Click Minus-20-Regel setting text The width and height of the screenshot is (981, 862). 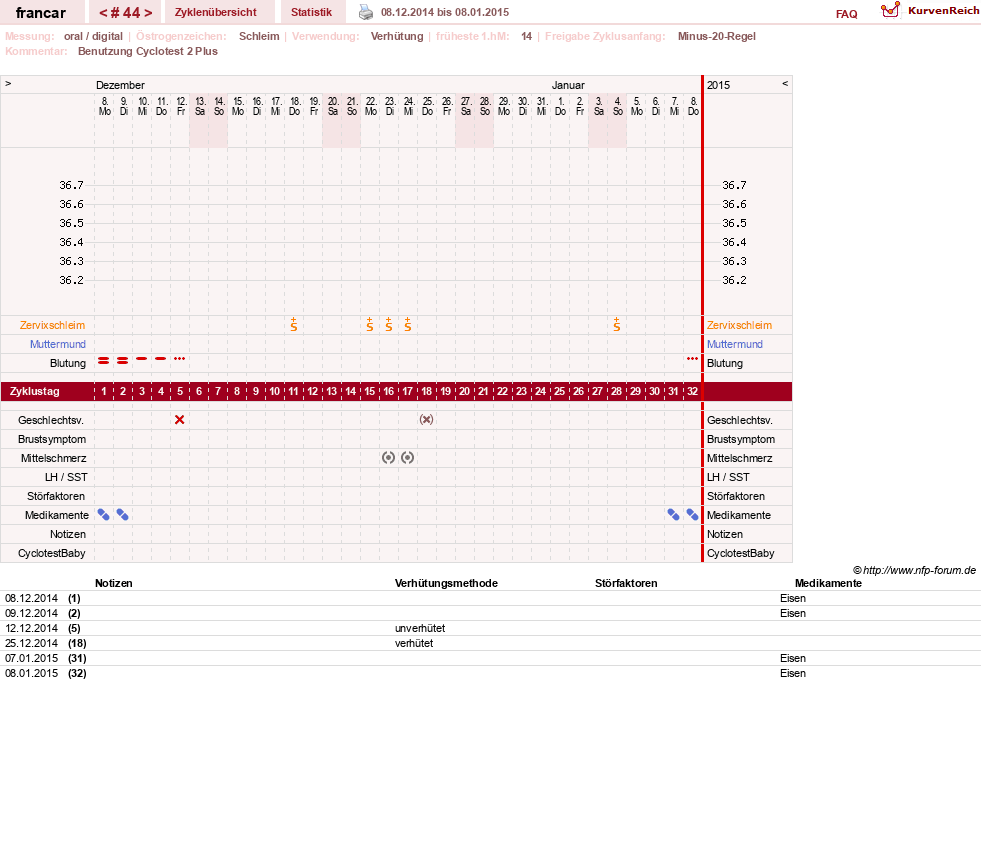pyautogui.click(x=716, y=36)
